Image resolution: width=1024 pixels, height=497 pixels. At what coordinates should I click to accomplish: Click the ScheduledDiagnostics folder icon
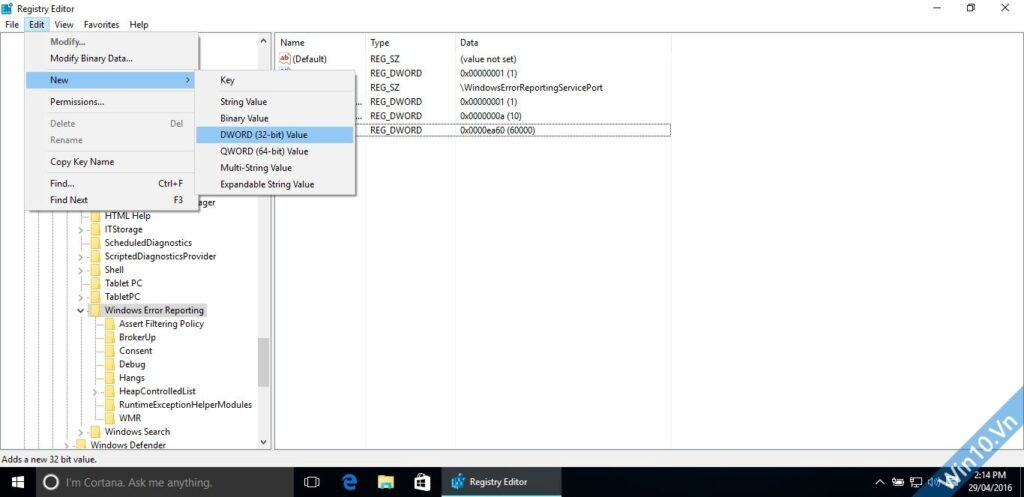[x=95, y=242]
